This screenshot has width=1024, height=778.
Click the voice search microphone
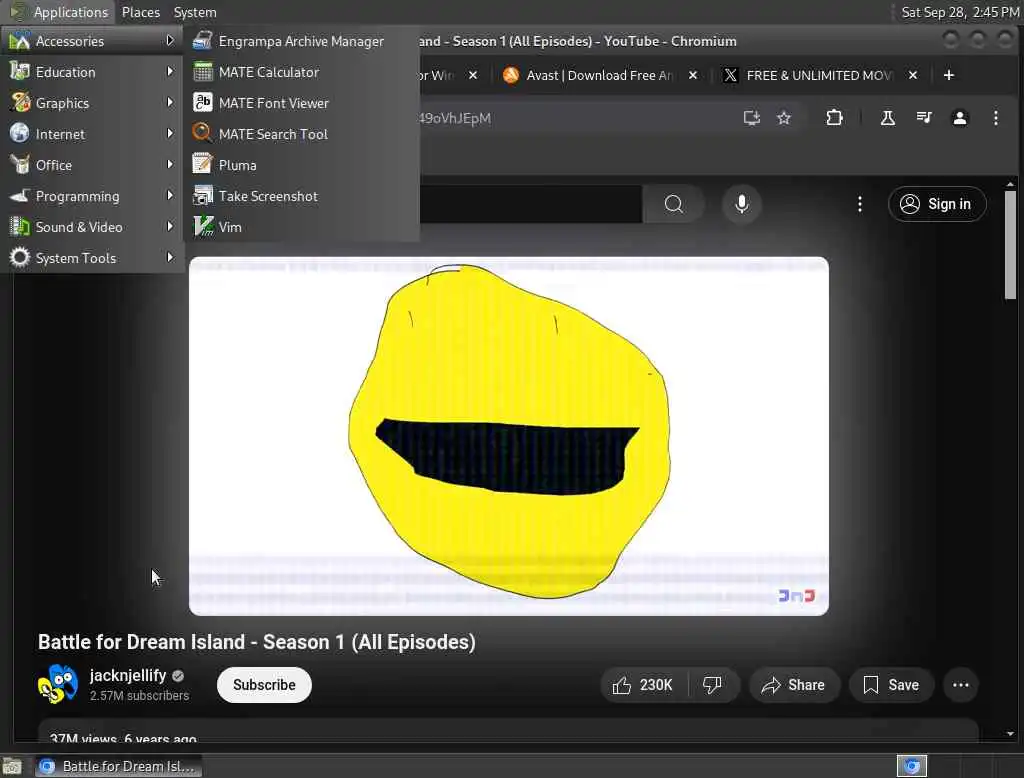coord(741,204)
